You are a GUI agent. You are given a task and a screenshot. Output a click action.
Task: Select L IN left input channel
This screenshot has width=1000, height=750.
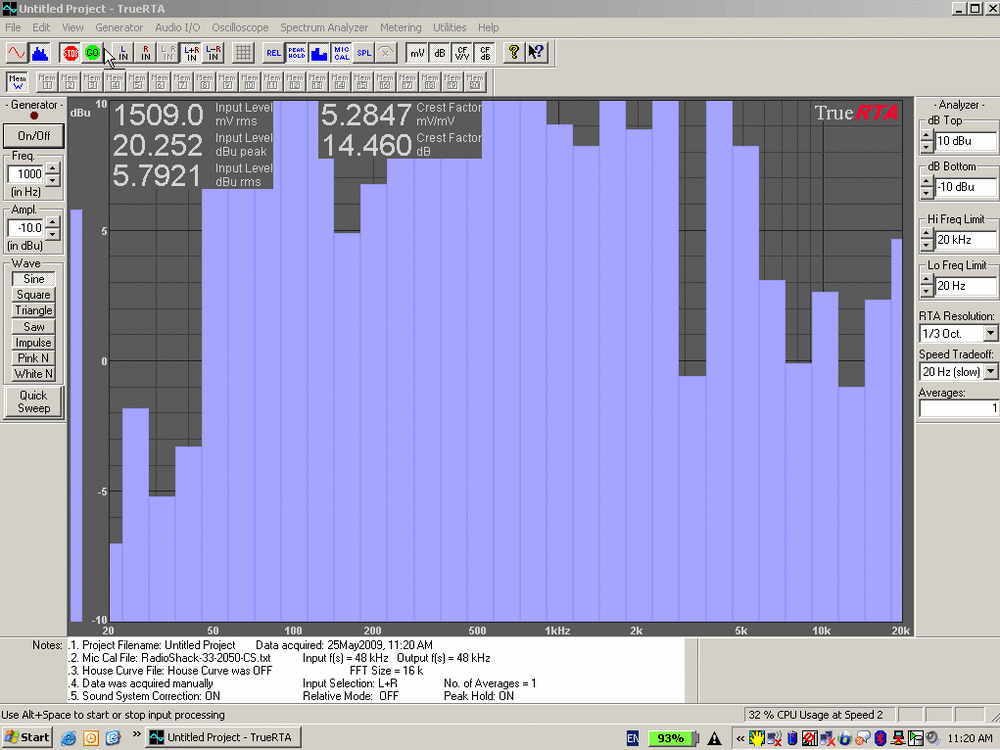tap(123, 53)
